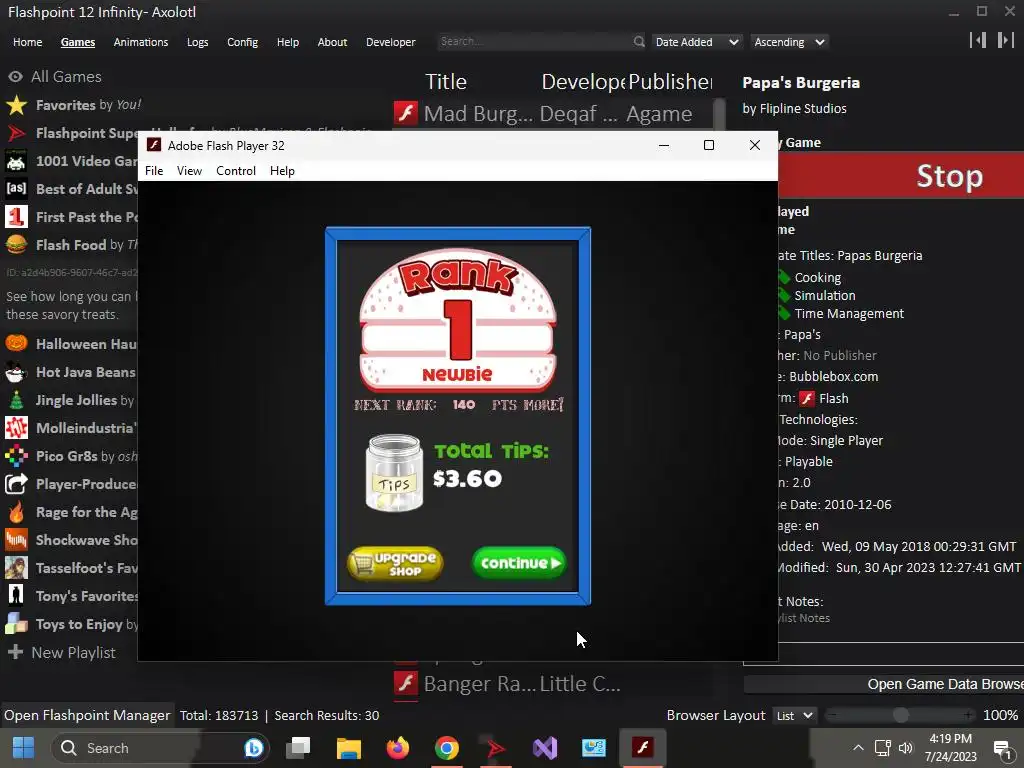The width and height of the screenshot is (1024, 768).
Task: Click Open Game Data Browser button
Action: (x=884, y=684)
